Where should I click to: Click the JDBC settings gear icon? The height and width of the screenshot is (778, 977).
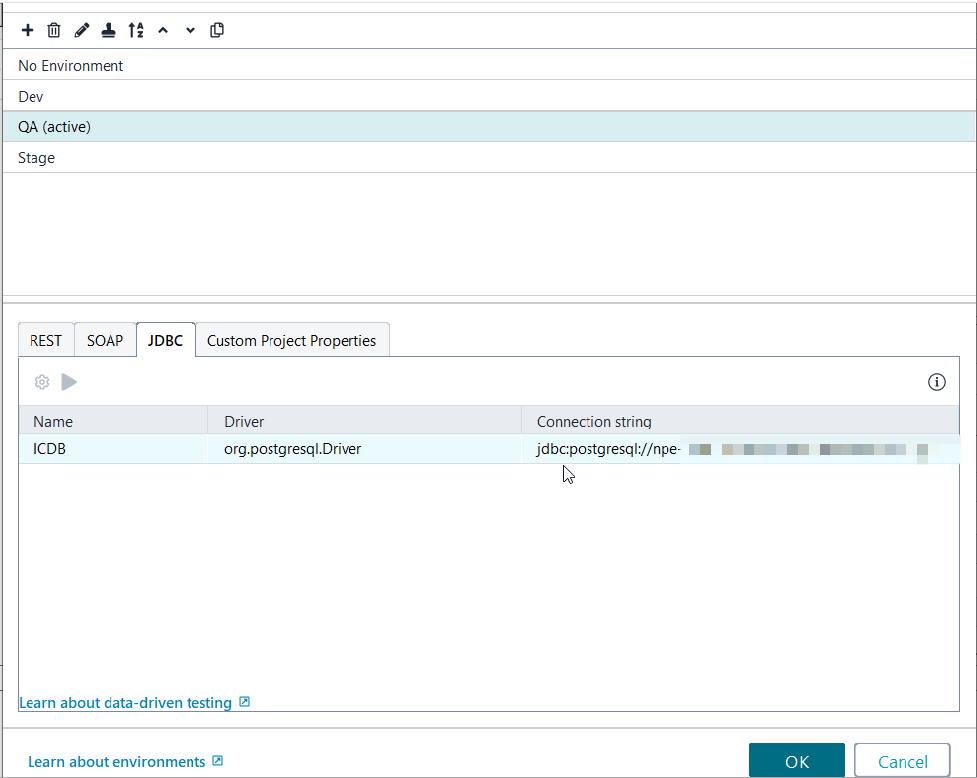coord(42,382)
